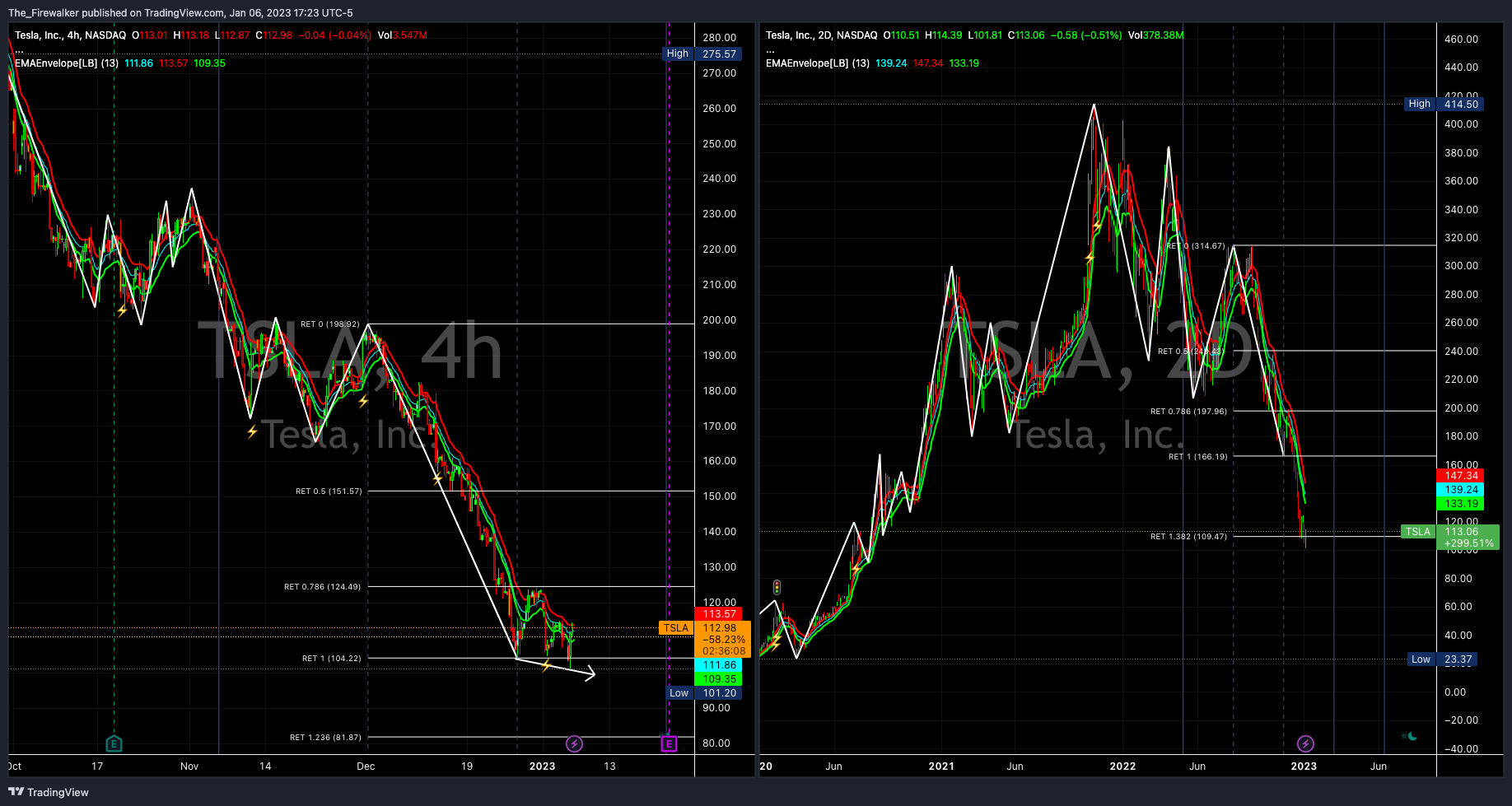This screenshot has width=1512, height=806.
Task: Click the cyan 111.86 price label
Action: 720,665
